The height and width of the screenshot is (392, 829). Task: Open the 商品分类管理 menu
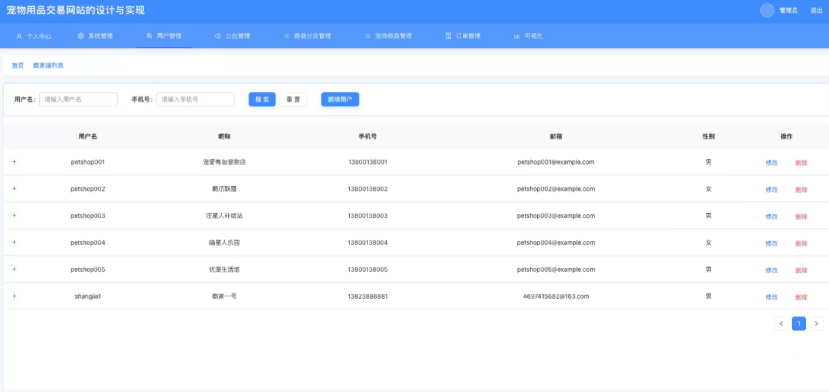tap(307, 36)
